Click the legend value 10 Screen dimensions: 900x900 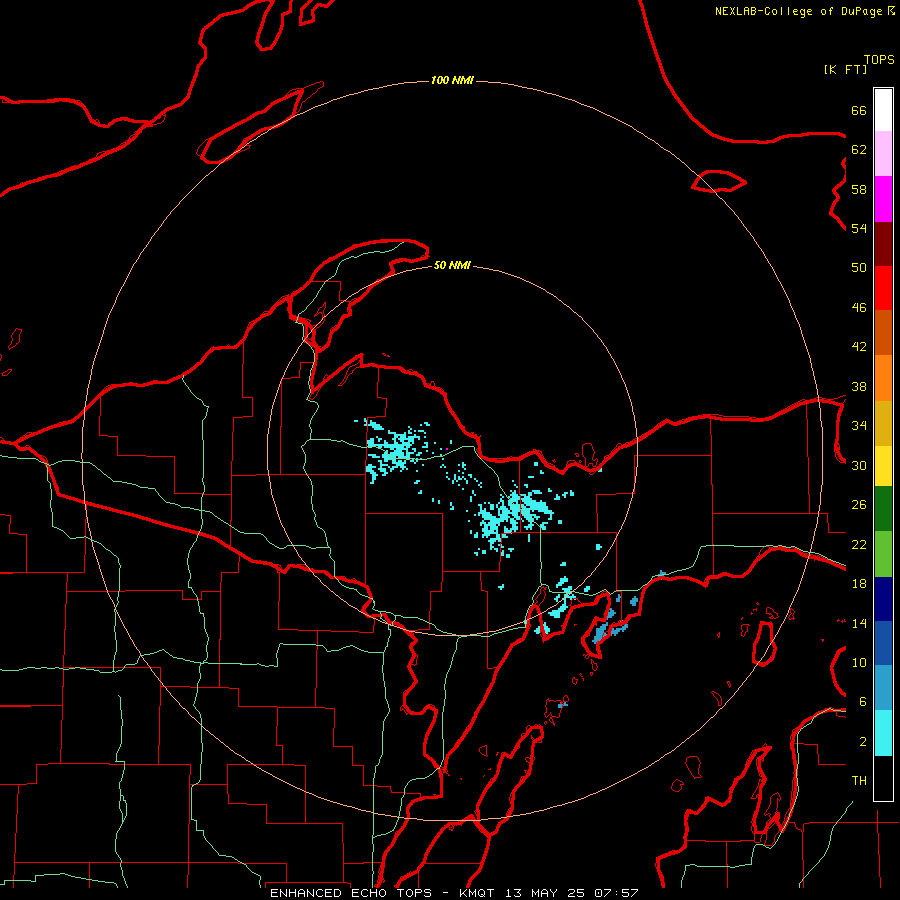[859, 663]
